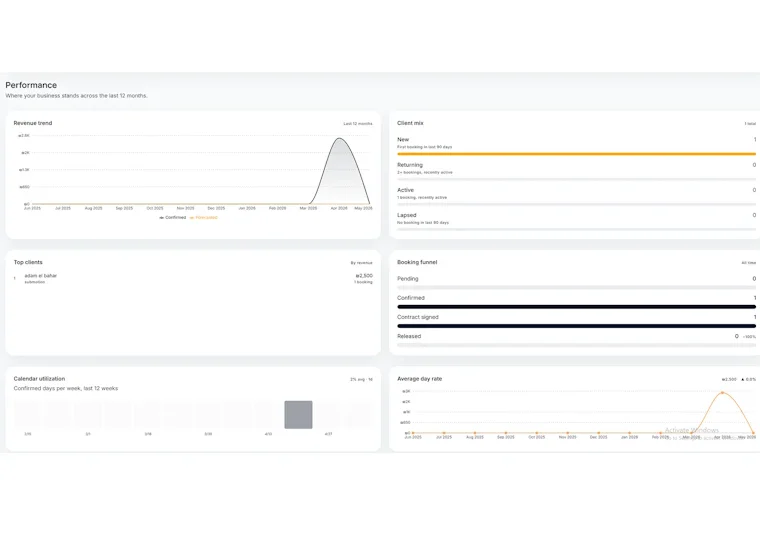The width and height of the screenshot is (760, 560).
Task: Toggle the Confirmed legend marker in Revenue trend
Action: click(x=161, y=218)
